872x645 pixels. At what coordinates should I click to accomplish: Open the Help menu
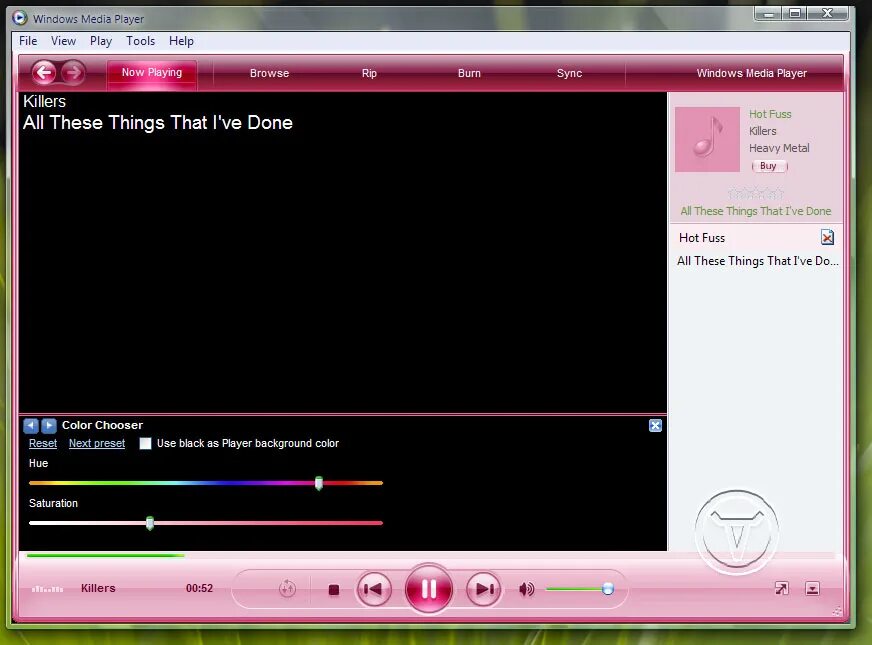(181, 41)
